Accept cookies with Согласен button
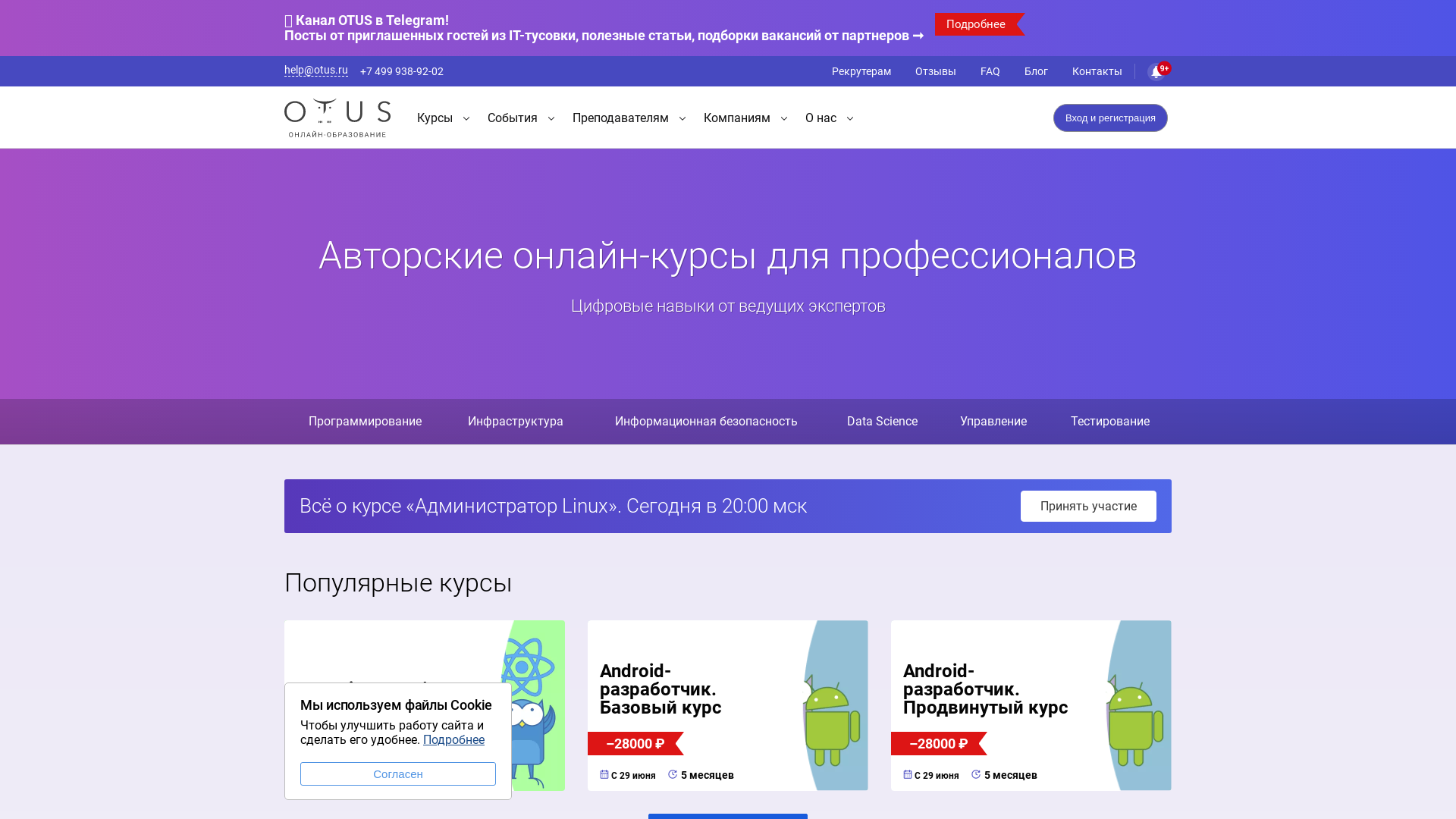 pyautogui.click(x=398, y=774)
